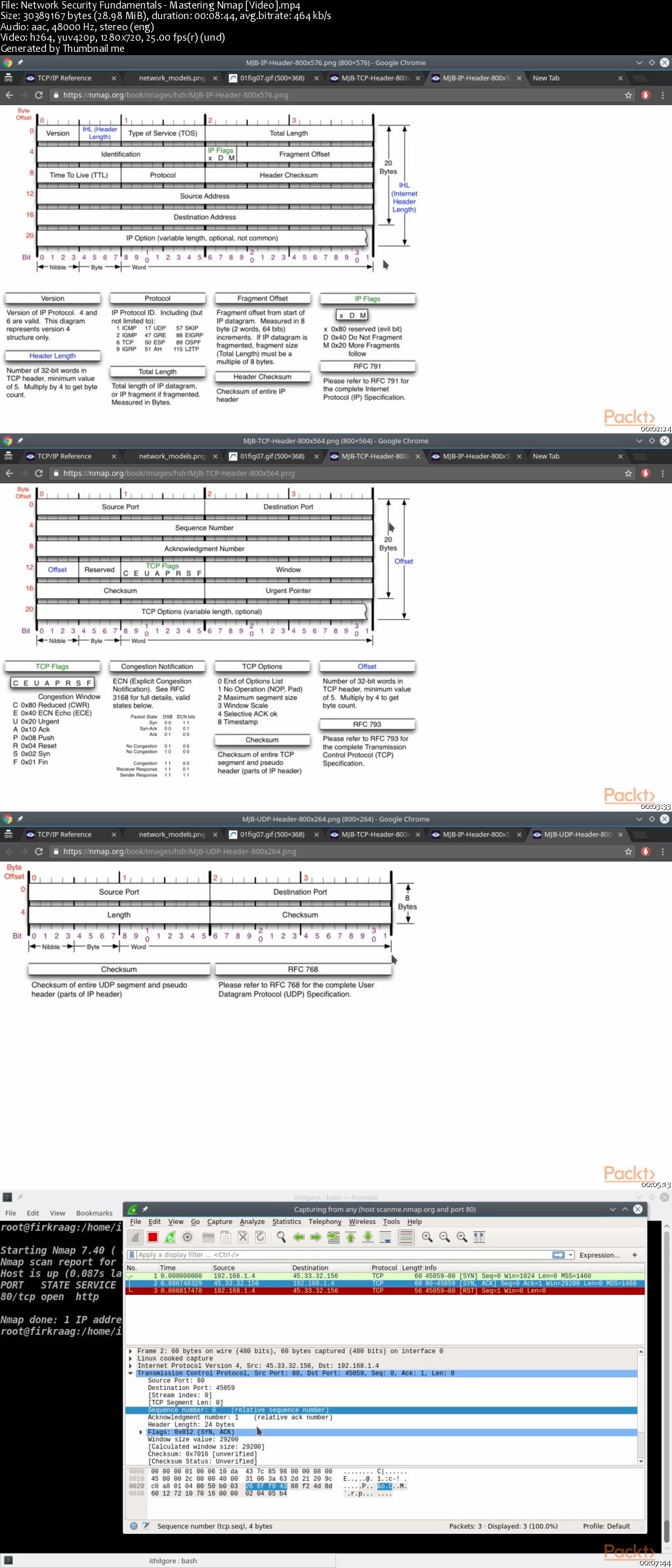Viewport: 672px width, 1568px height.
Task: Click the save capture file icon
Action: click(x=226, y=1237)
